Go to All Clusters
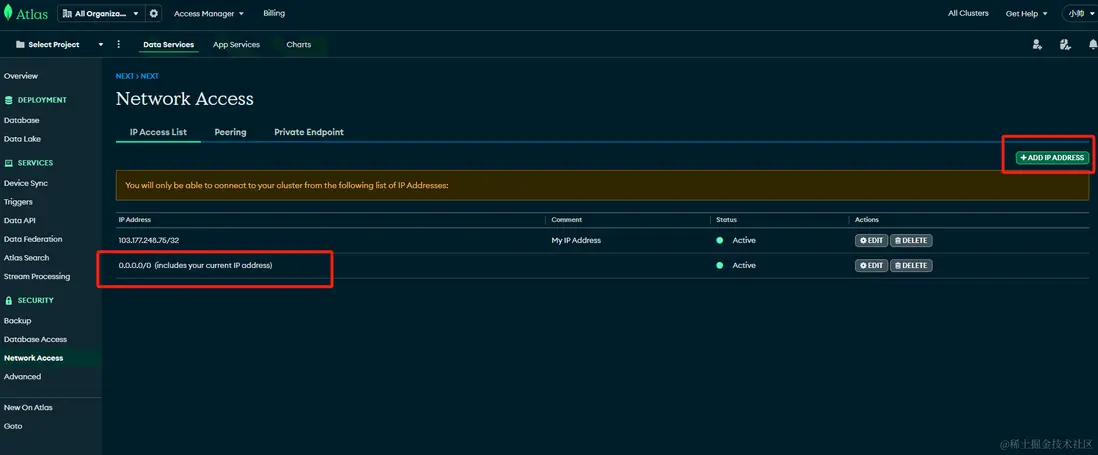This screenshot has width=1098, height=455. tap(968, 13)
